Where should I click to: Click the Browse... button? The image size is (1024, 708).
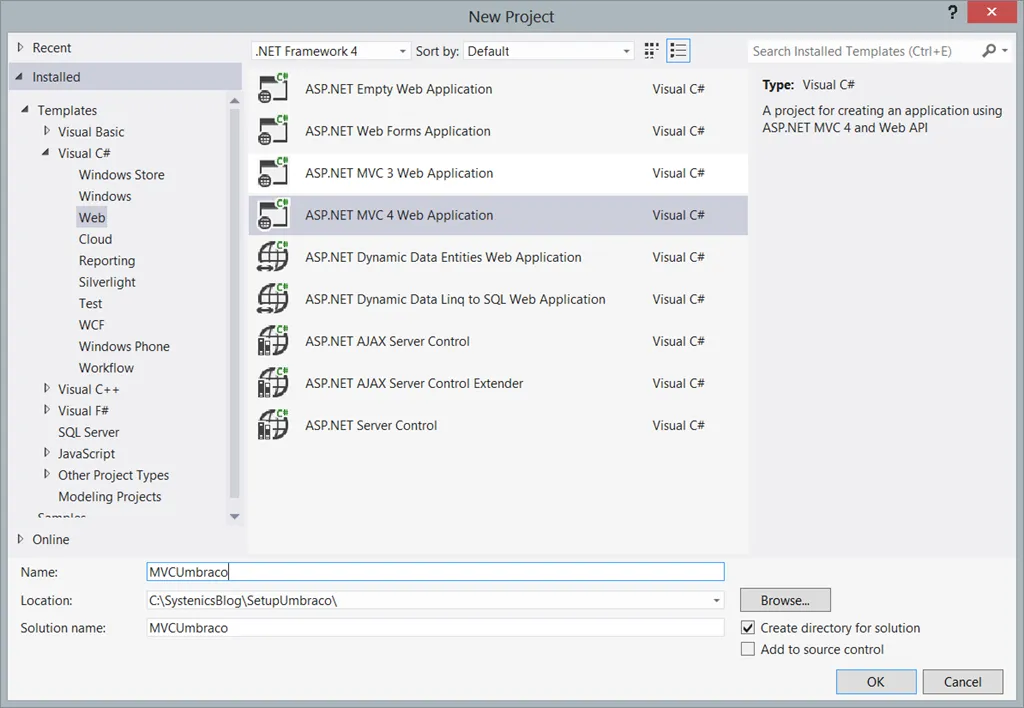pyautogui.click(x=785, y=600)
